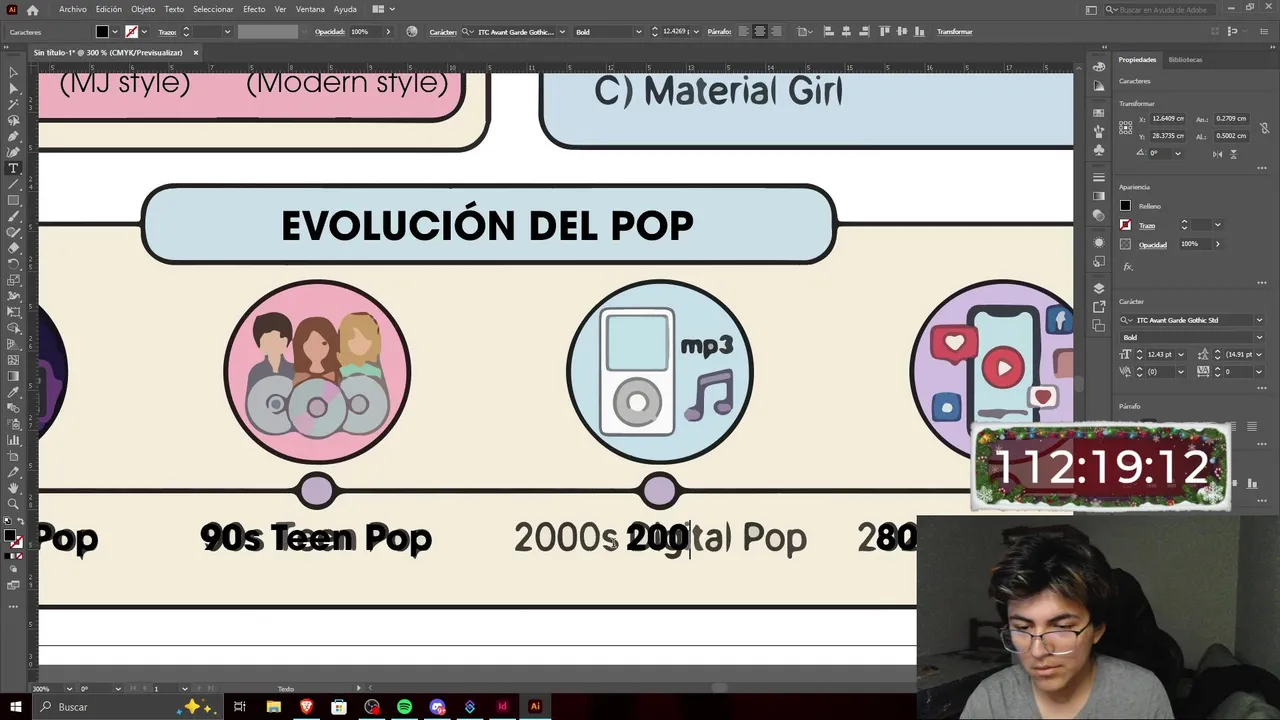1280x720 pixels.
Task: Click Párrafo link in control bar
Action: coord(719,32)
